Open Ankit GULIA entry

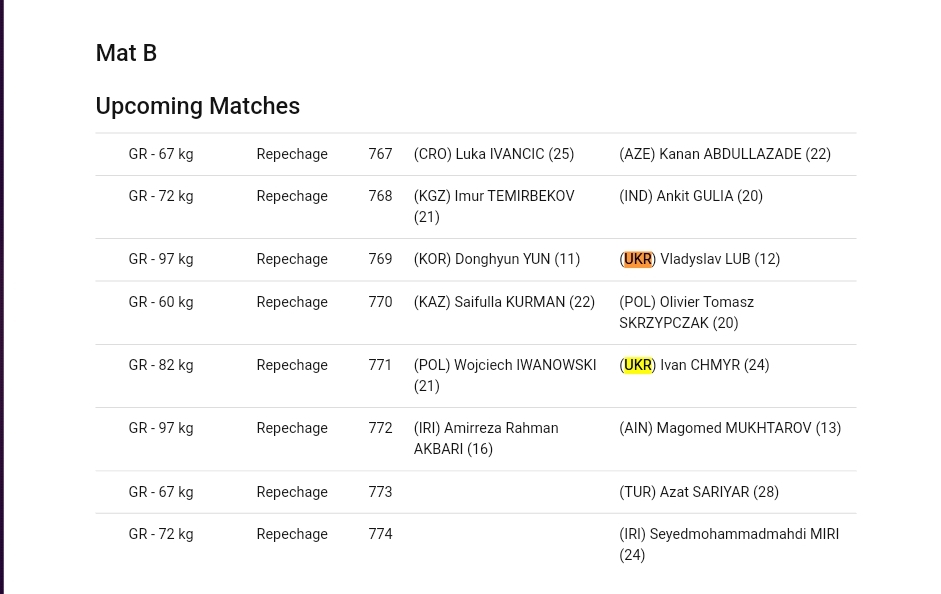[691, 196]
